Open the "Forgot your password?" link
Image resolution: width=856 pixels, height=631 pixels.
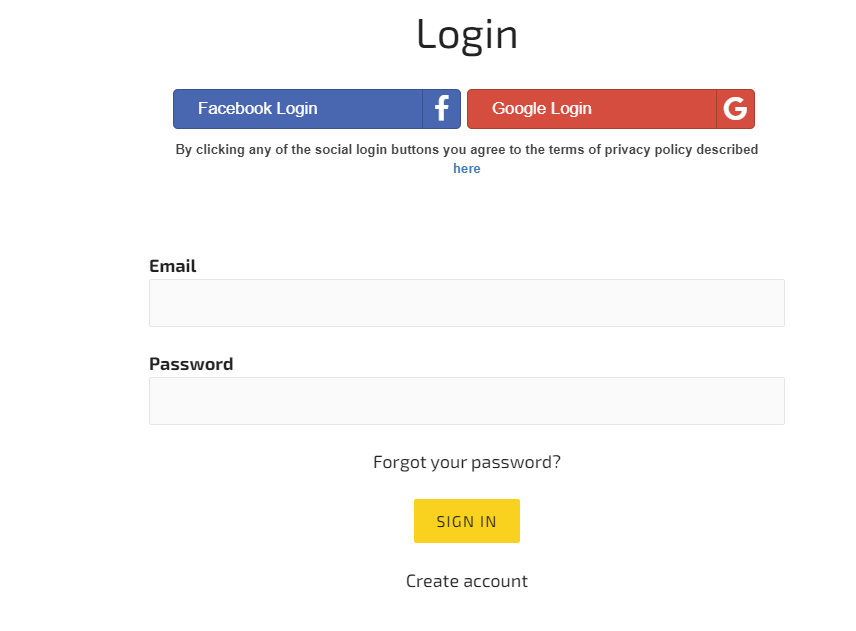(x=466, y=462)
